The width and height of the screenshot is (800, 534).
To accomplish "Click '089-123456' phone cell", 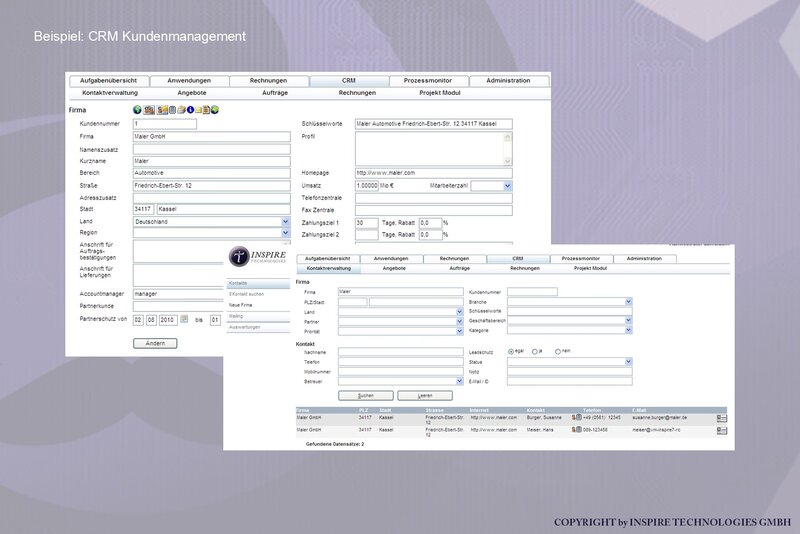I will pyautogui.click(x=595, y=430).
